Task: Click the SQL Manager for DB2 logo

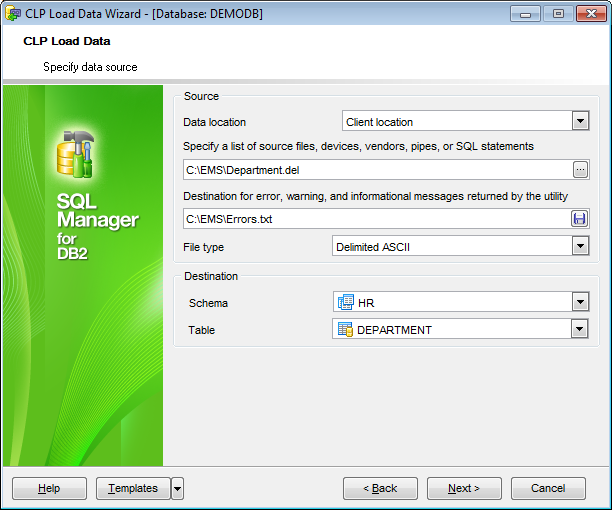Action: 97,195
